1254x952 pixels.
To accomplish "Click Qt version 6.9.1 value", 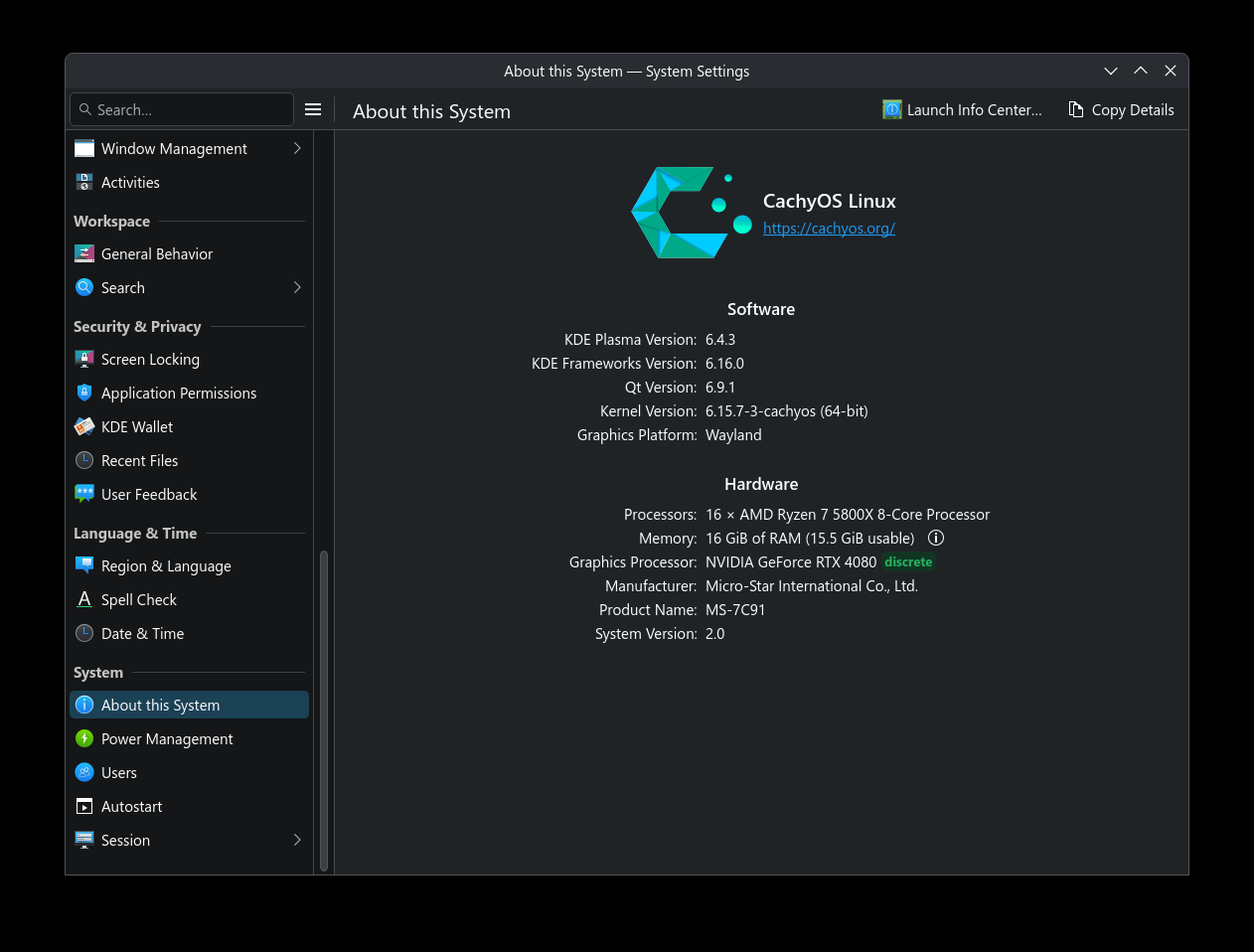I will click(720, 388).
